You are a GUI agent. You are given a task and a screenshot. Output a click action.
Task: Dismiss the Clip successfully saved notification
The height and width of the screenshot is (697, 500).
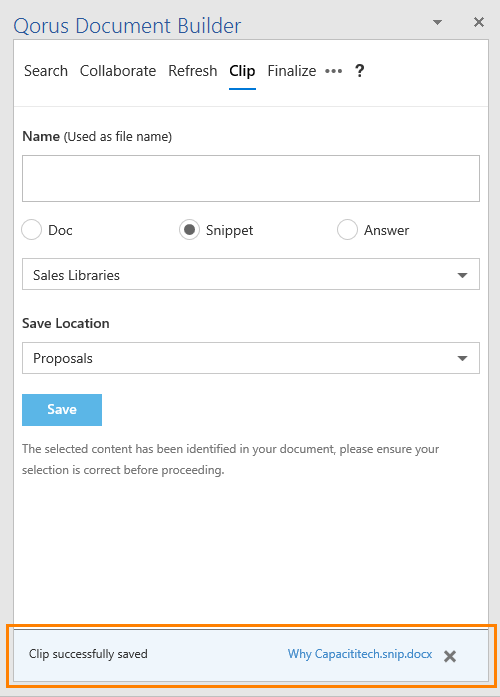click(x=450, y=656)
